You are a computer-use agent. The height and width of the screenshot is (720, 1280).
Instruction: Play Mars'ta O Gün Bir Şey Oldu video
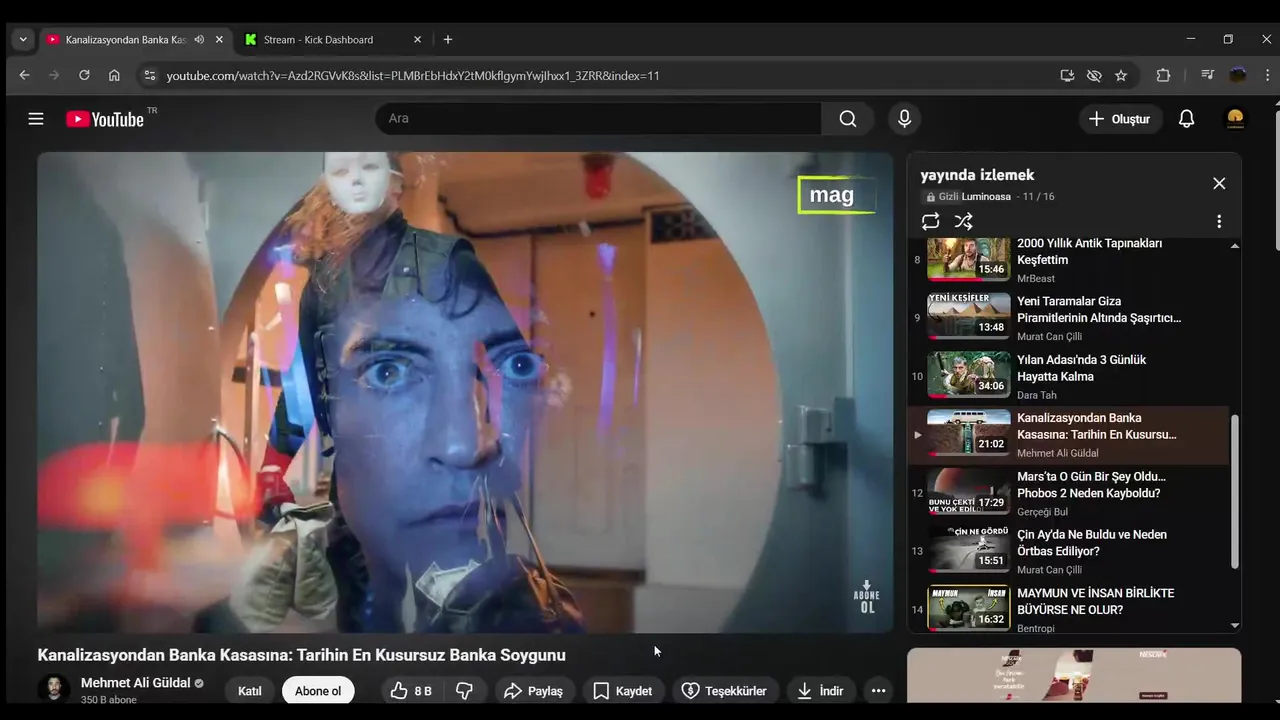1070,493
